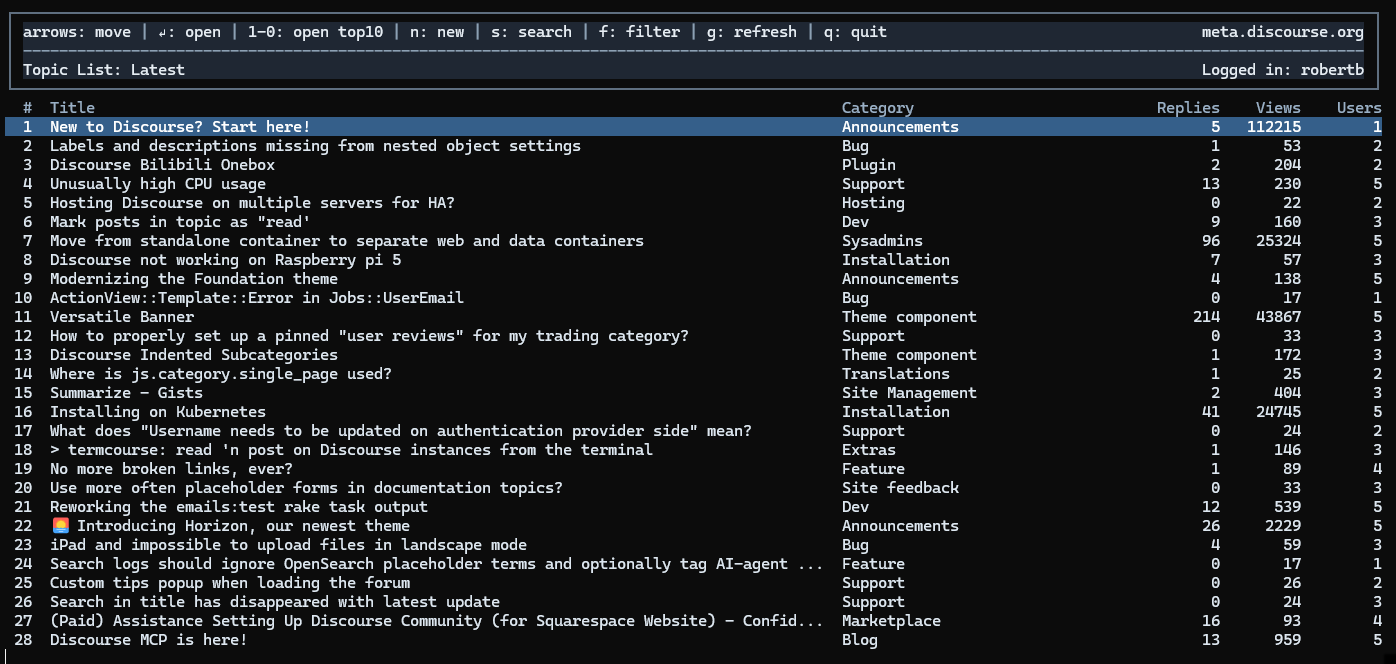Click "Topic List: Latest" heading
Image resolution: width=1396 pixels, height=664 pixels.
pos(104,70)
